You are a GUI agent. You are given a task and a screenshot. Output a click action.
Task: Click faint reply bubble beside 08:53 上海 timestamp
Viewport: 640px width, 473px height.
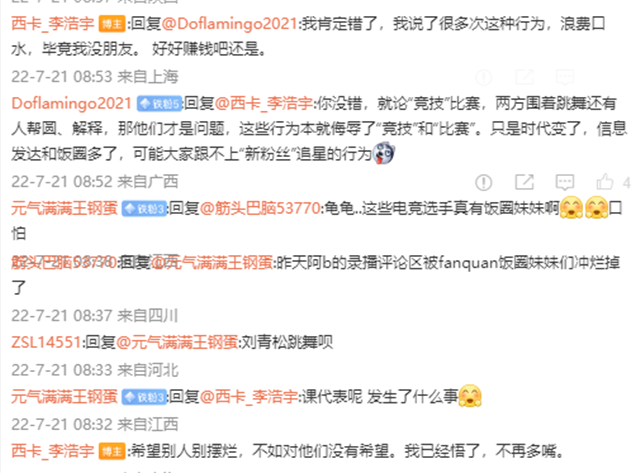[x=565, y=77]
